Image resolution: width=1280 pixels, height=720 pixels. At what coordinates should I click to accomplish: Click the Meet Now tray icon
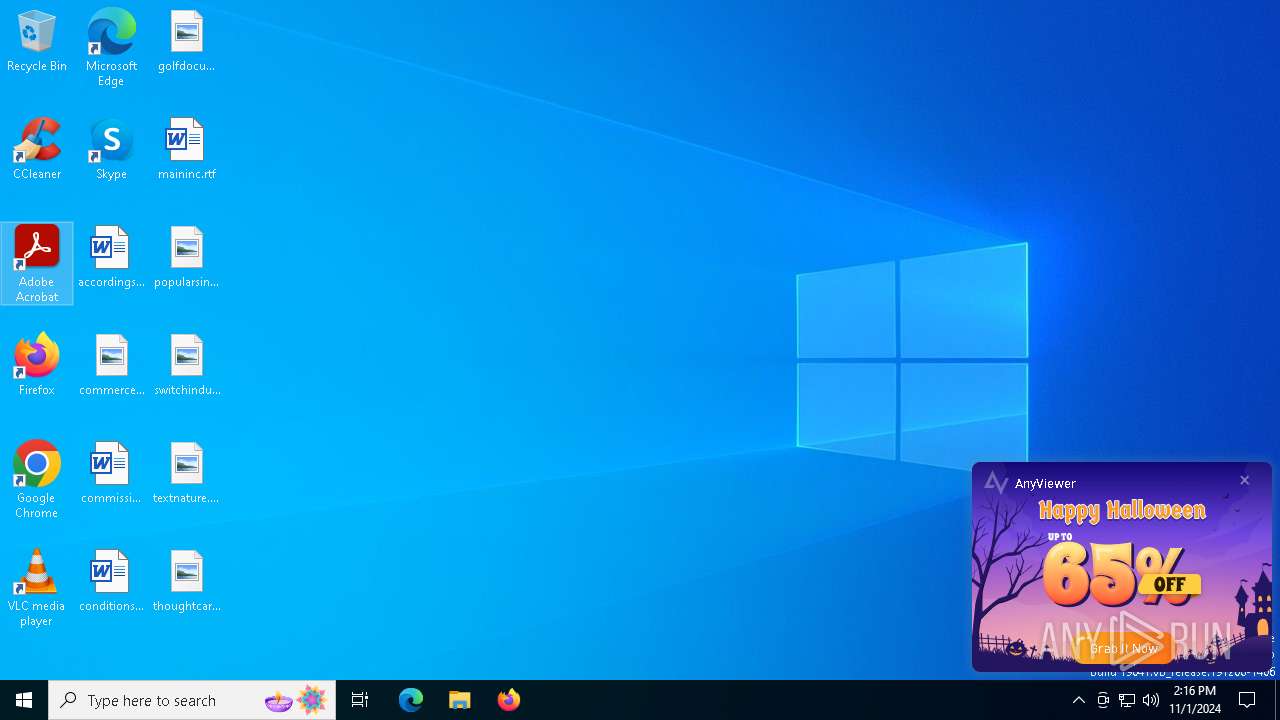tap(1103, 700)
